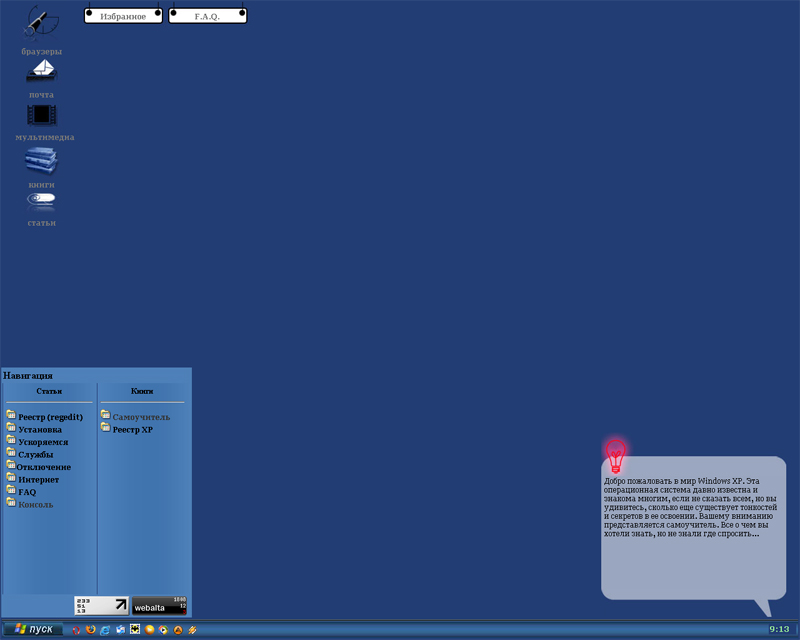The height and width of the screenshot is (640, 800).
Task: Click the folder icon beside Службы
Action: 11,452
